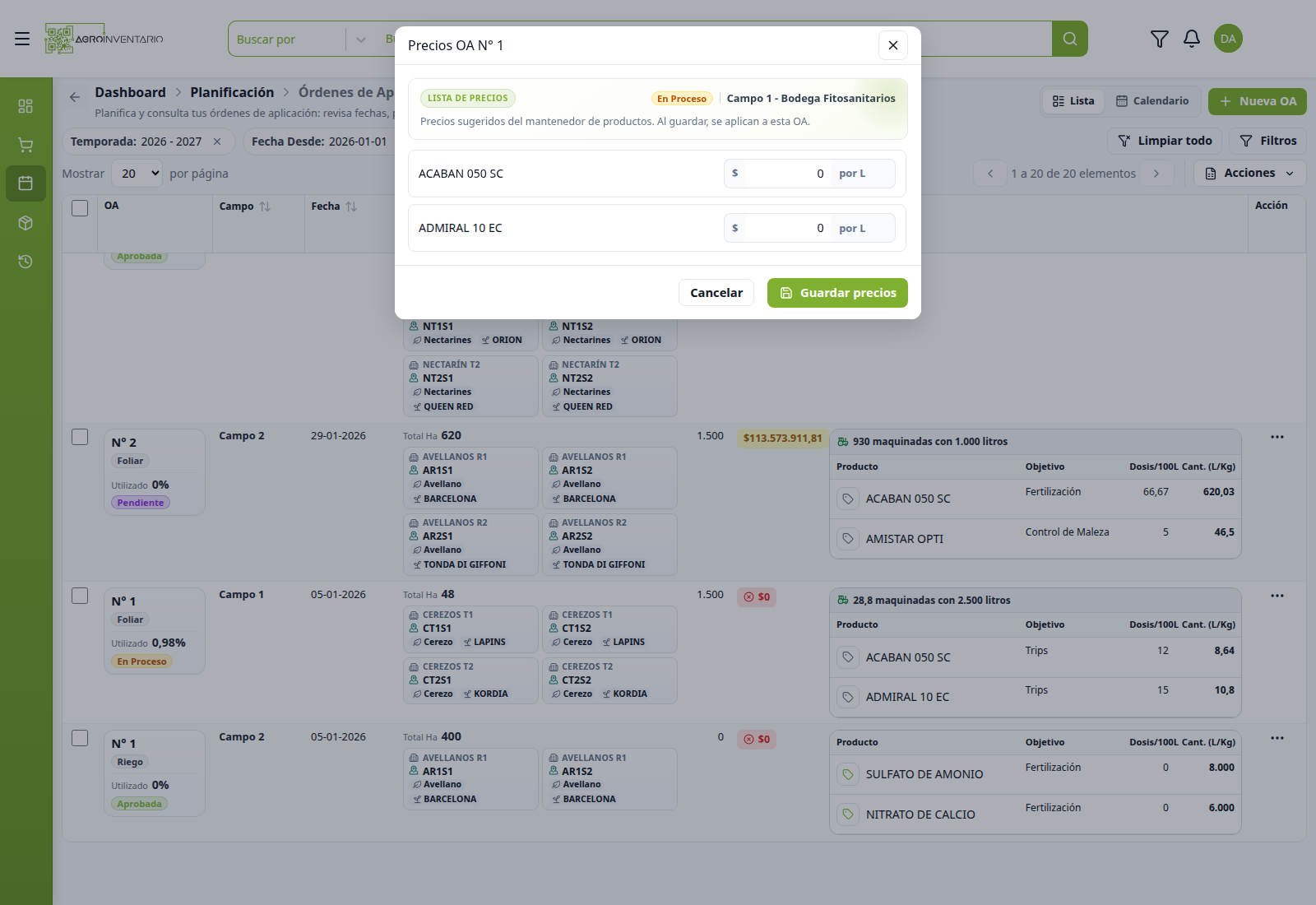Viewport: 1316px width, 905px height.
Task: Go to Dashboard breadcrumb
Action: [x=130, y=92]
